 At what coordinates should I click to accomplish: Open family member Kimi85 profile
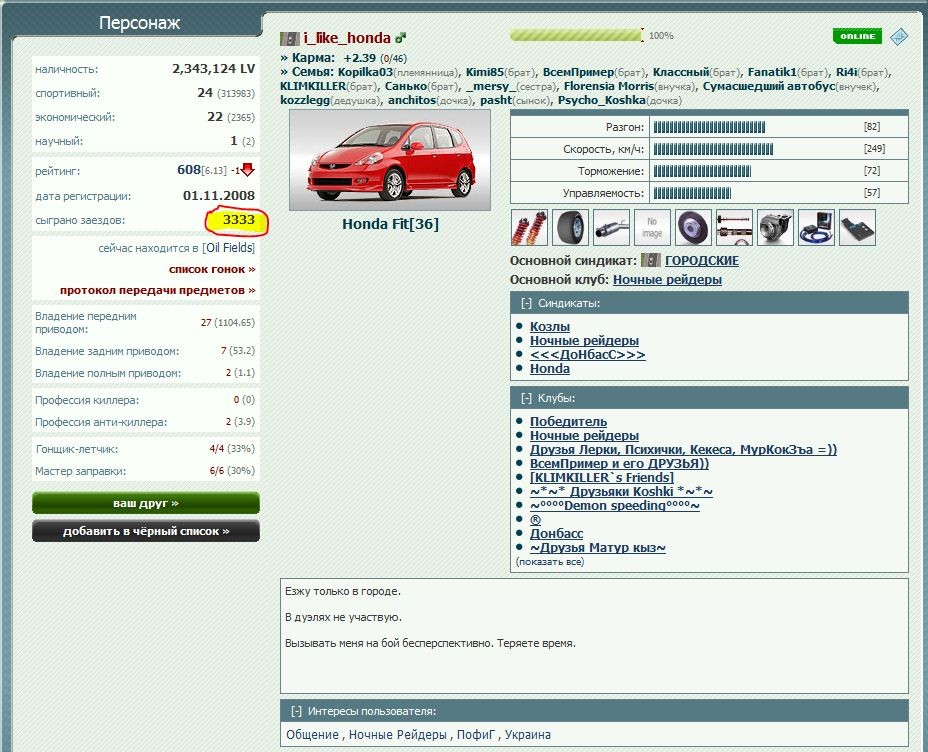click(x=485, y=72)
